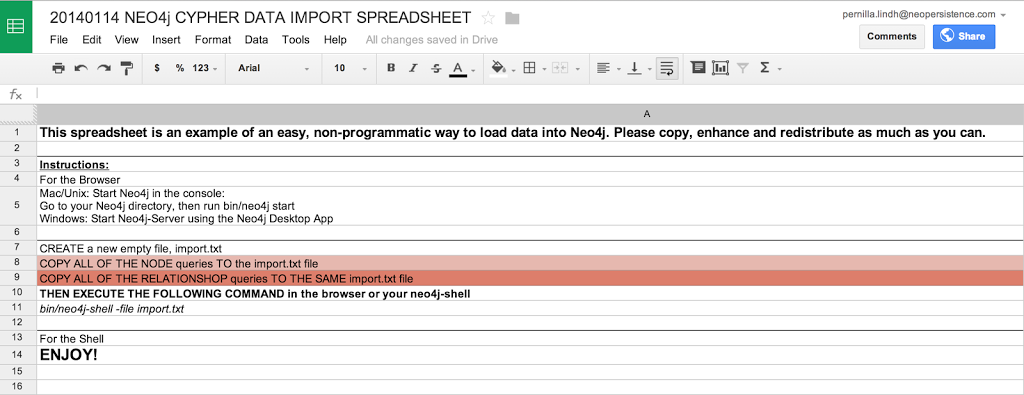Open the Data menu
This screenshot has height=395, width=1024.
click(257, 40)
